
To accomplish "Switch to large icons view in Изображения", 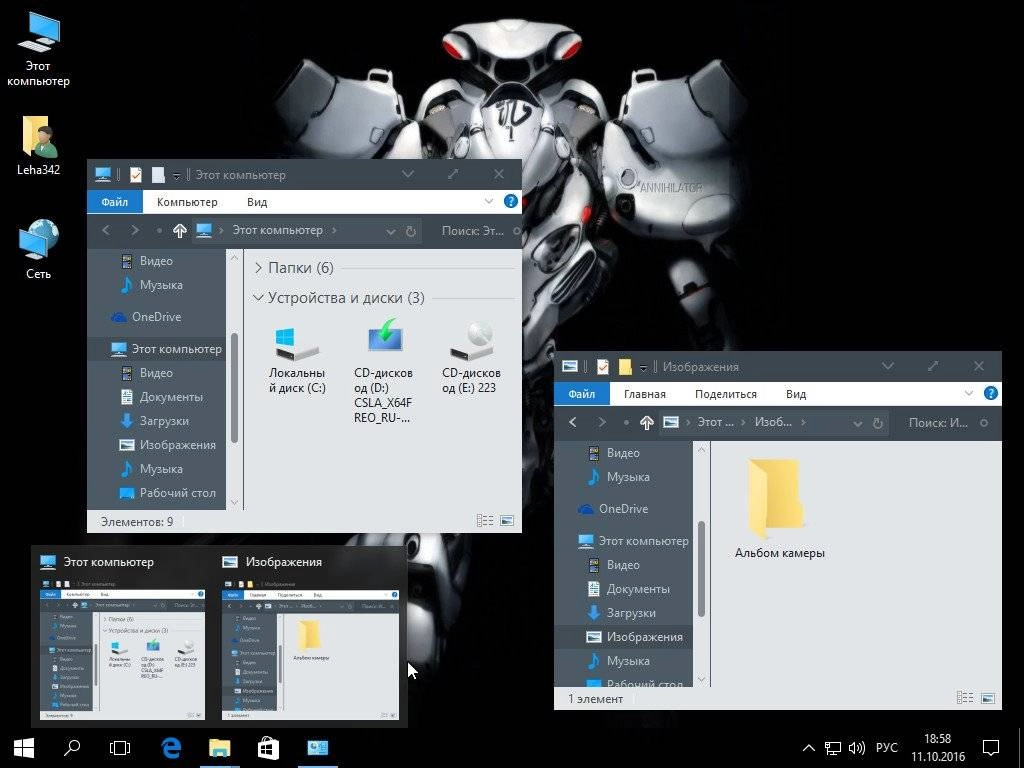I will pos(987,698).
